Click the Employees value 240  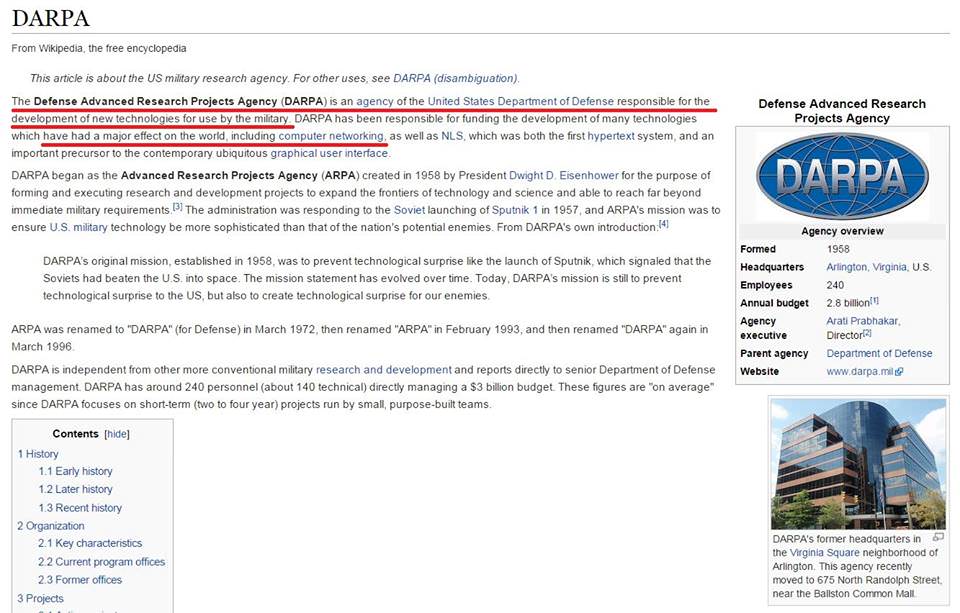[835, 285]
